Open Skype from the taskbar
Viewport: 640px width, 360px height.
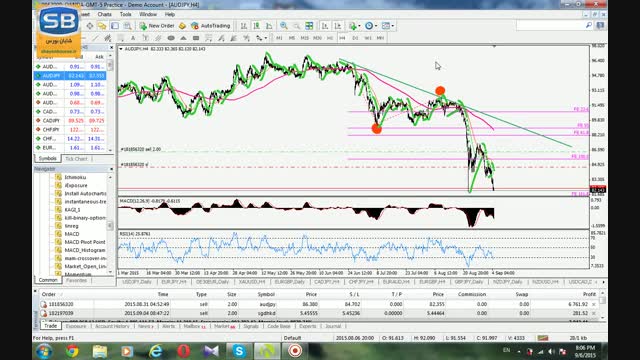click(x=239, y=351)
